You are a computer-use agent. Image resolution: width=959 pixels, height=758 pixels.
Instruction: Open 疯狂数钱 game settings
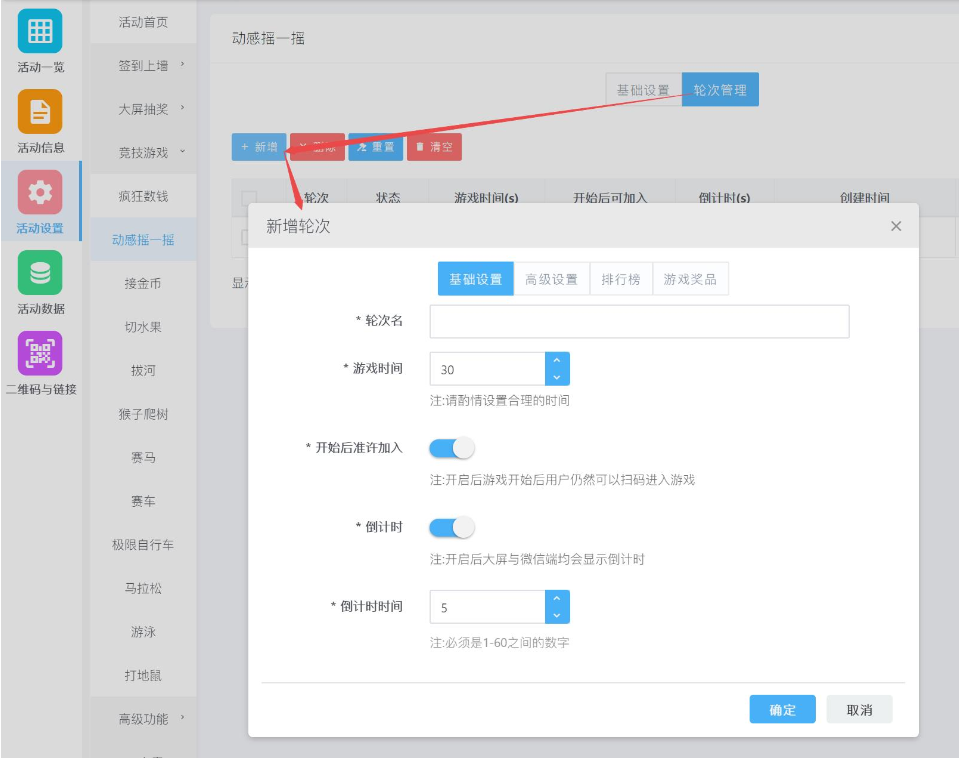144,196
